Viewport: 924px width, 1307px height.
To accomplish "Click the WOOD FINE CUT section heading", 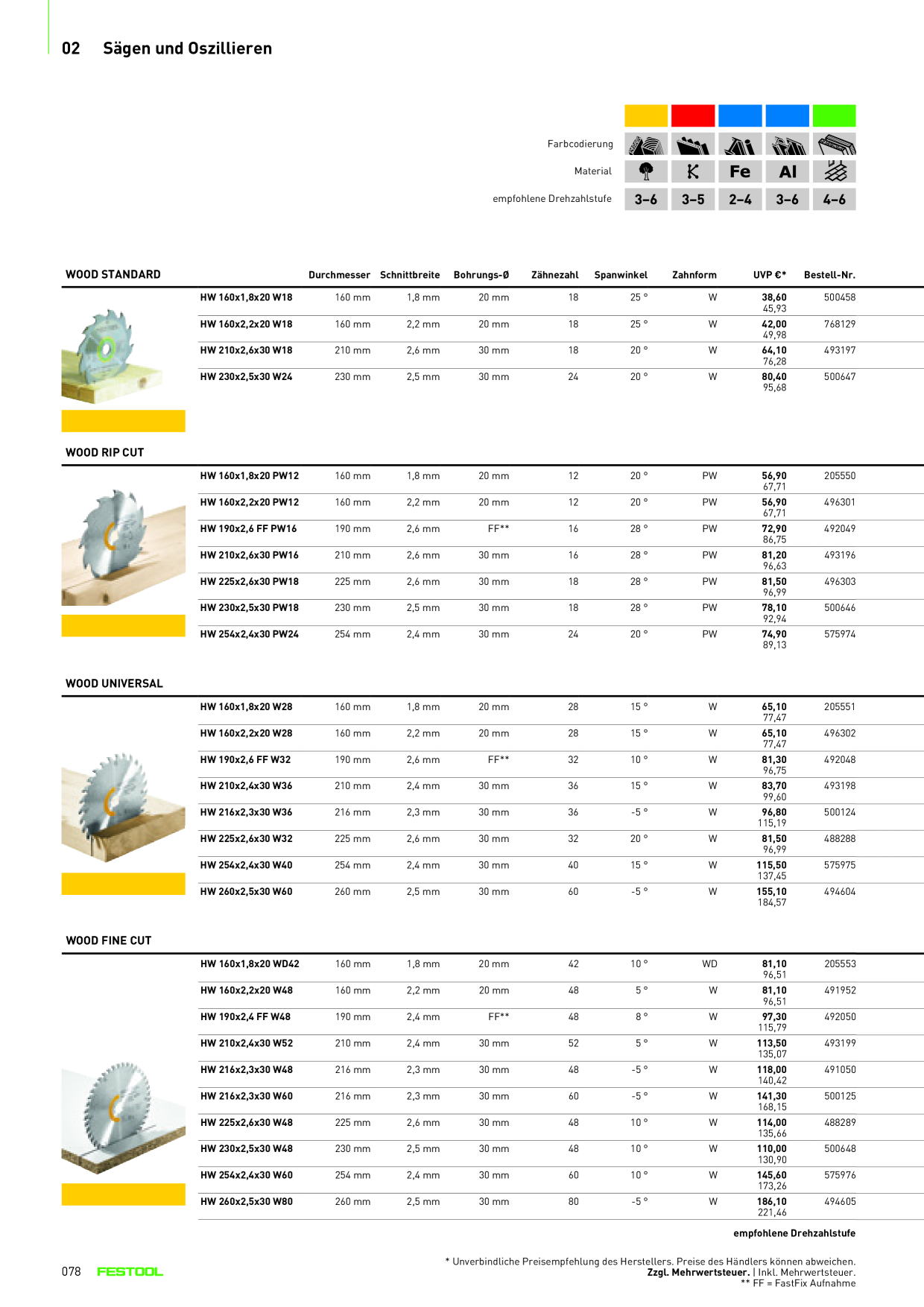I will 109,940.
